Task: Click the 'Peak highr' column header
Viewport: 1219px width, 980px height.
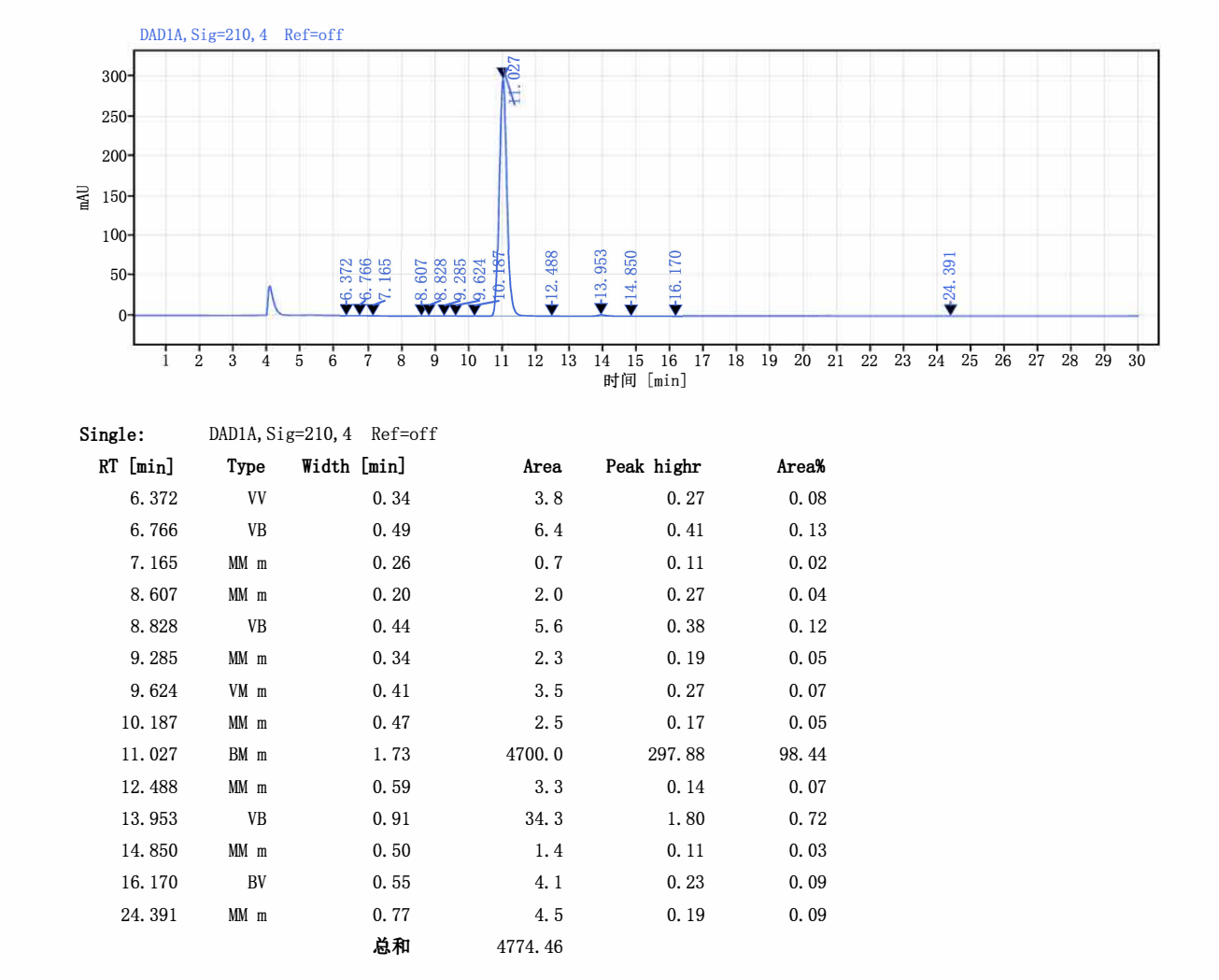Action: tap(653, 466)
